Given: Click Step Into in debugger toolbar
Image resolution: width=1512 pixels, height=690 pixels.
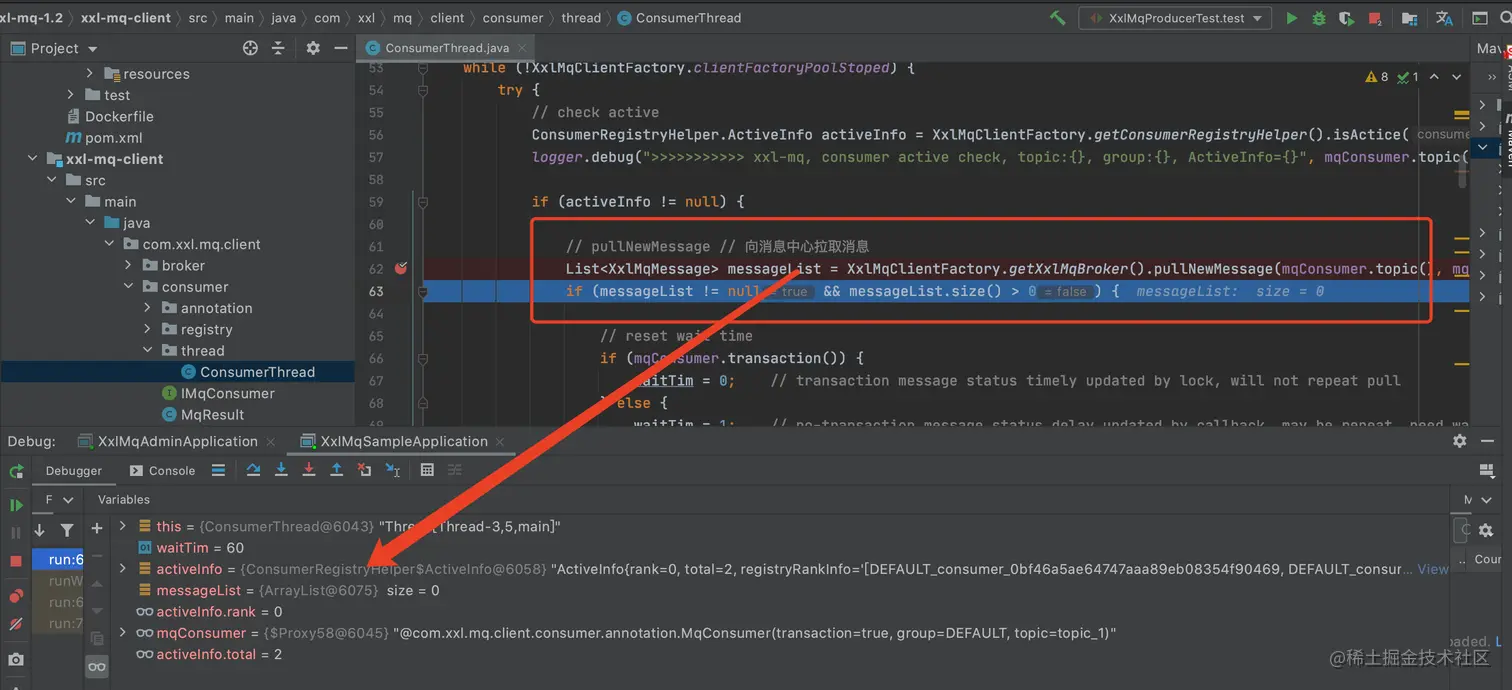Looking at the screenshot, I should point(281,470).
